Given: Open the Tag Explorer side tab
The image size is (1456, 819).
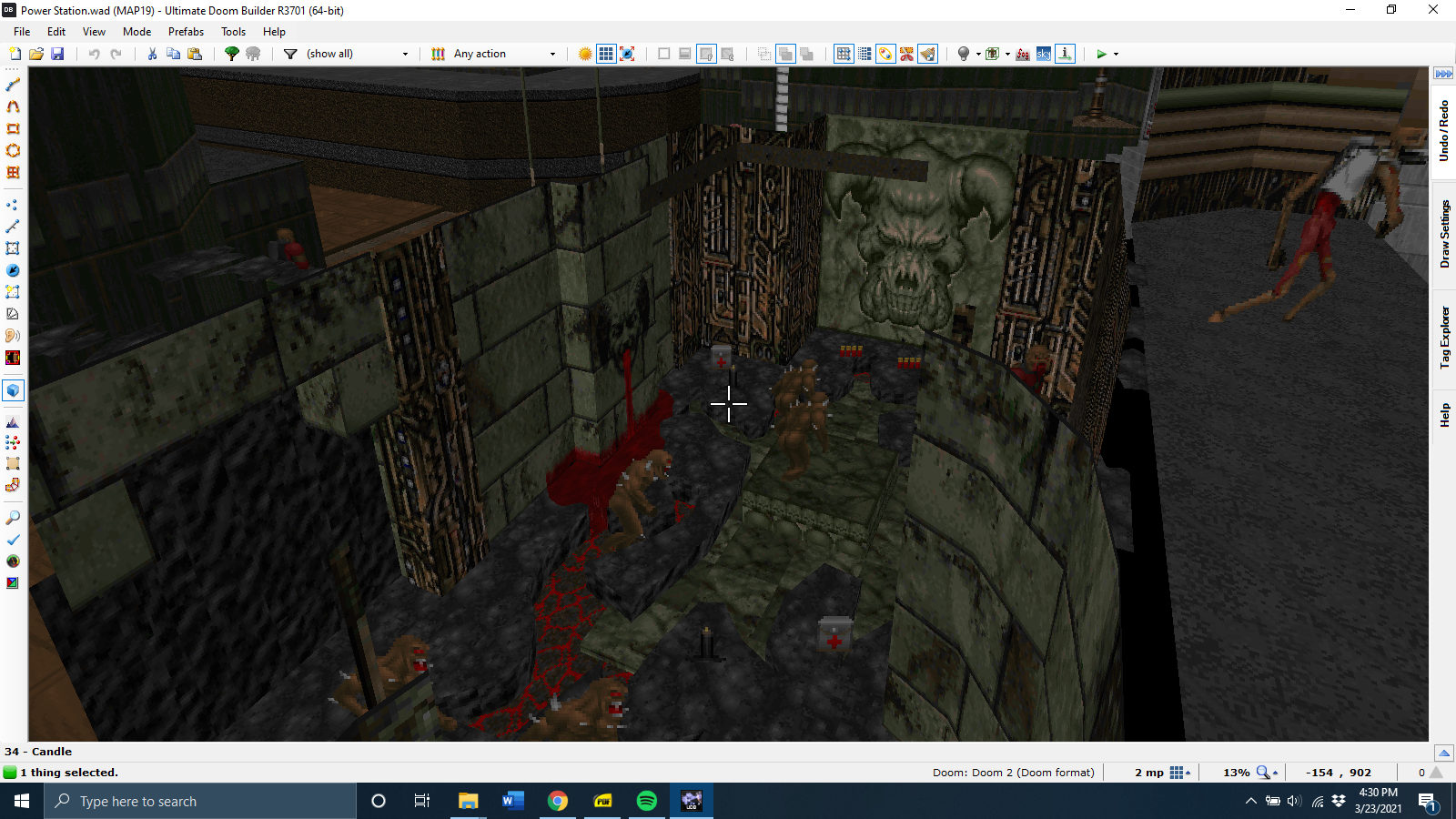Looking at the screenshot, I should point(1443,337).
